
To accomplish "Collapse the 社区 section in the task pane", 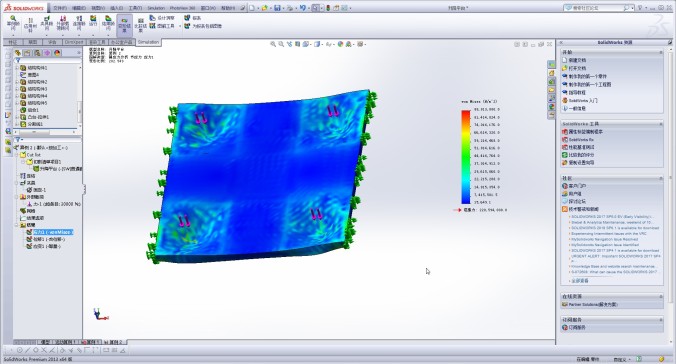I will click(660, 178).
